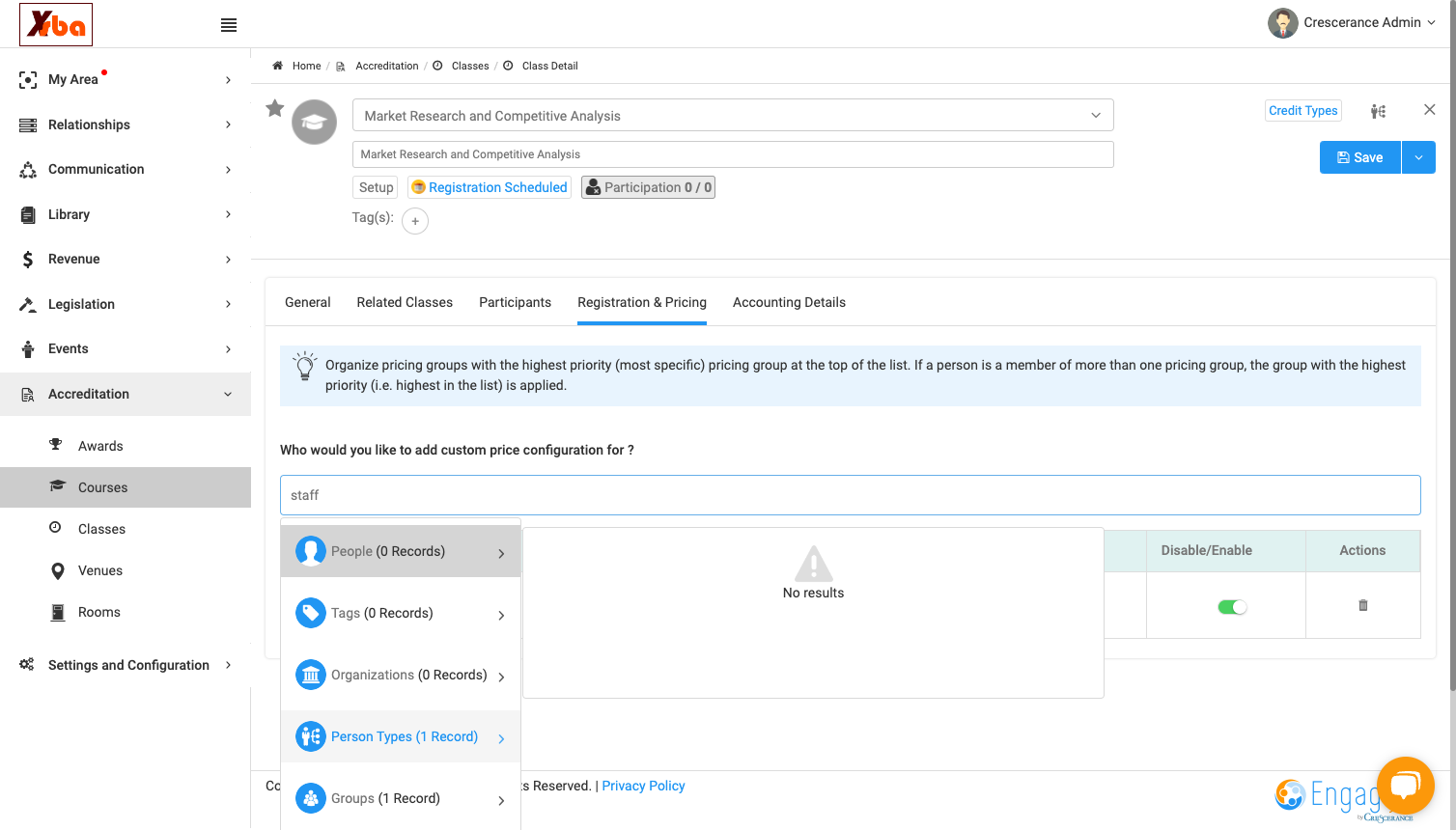Screen dimensions: 1456x830
Task: Delete the pricing row with trash icon
Action: [1363, 605]
